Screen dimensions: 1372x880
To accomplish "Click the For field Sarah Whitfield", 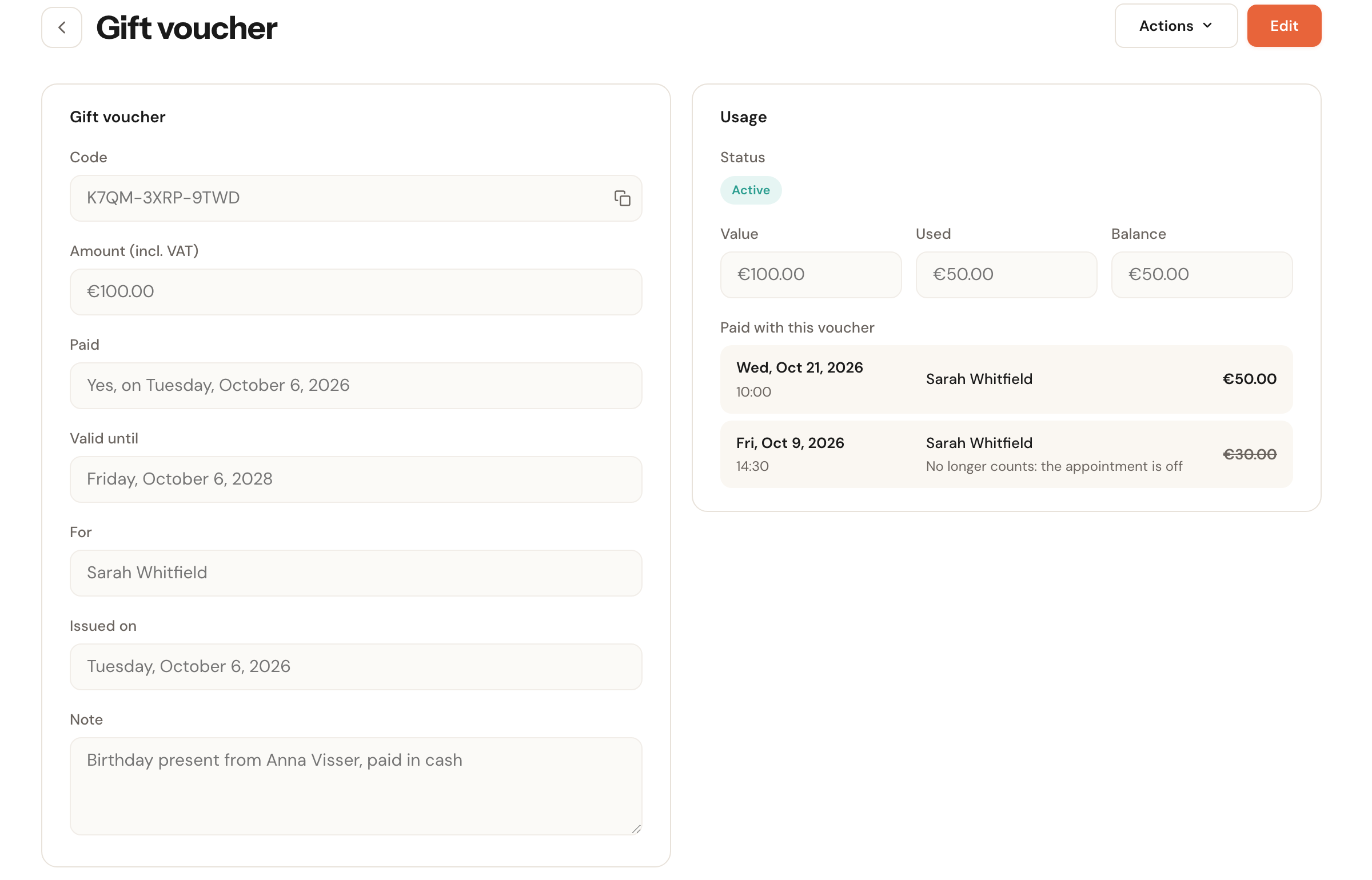I will point(356,573).
